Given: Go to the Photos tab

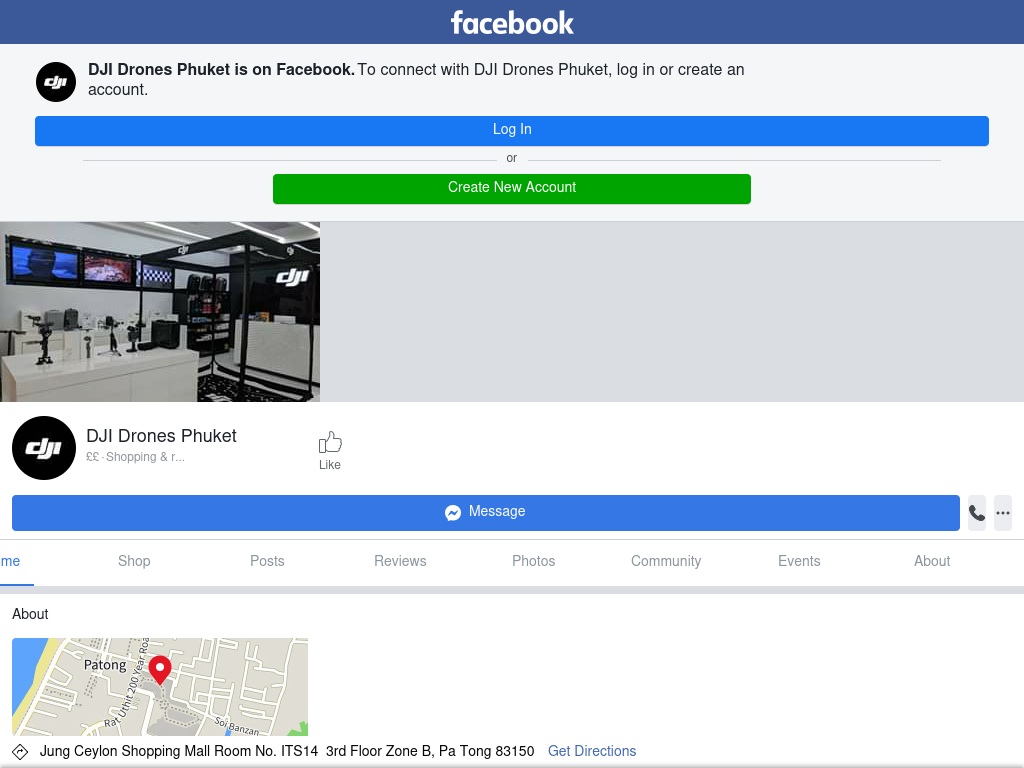Looking at the screenshot, I should [534, 561].
